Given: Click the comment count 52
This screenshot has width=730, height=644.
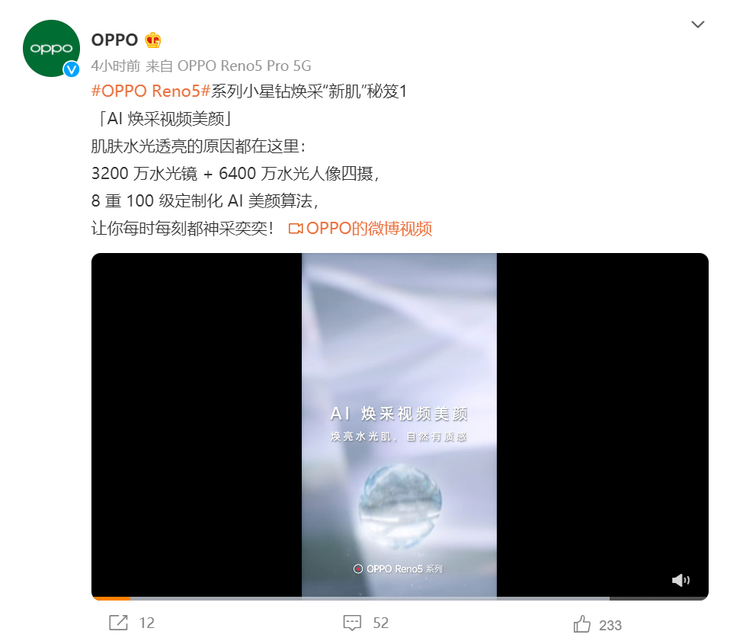Looking at the screenshot, I should [380, 623].
